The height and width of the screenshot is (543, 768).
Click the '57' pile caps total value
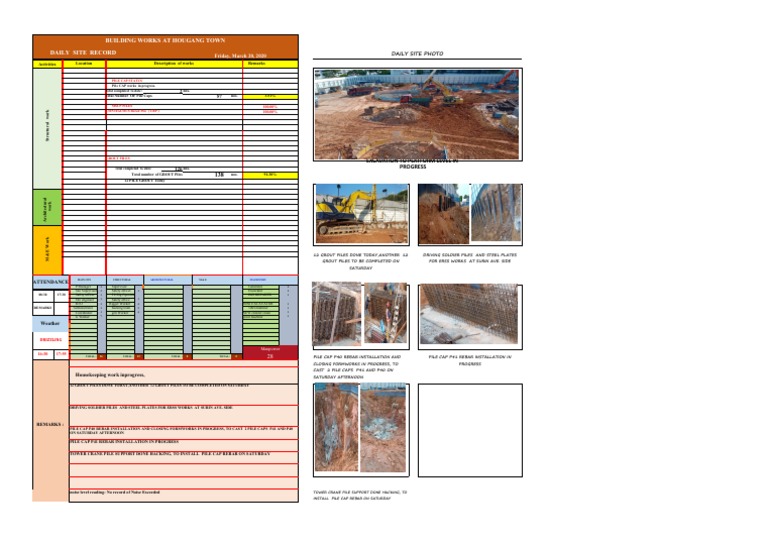click(x=219, y=96)
